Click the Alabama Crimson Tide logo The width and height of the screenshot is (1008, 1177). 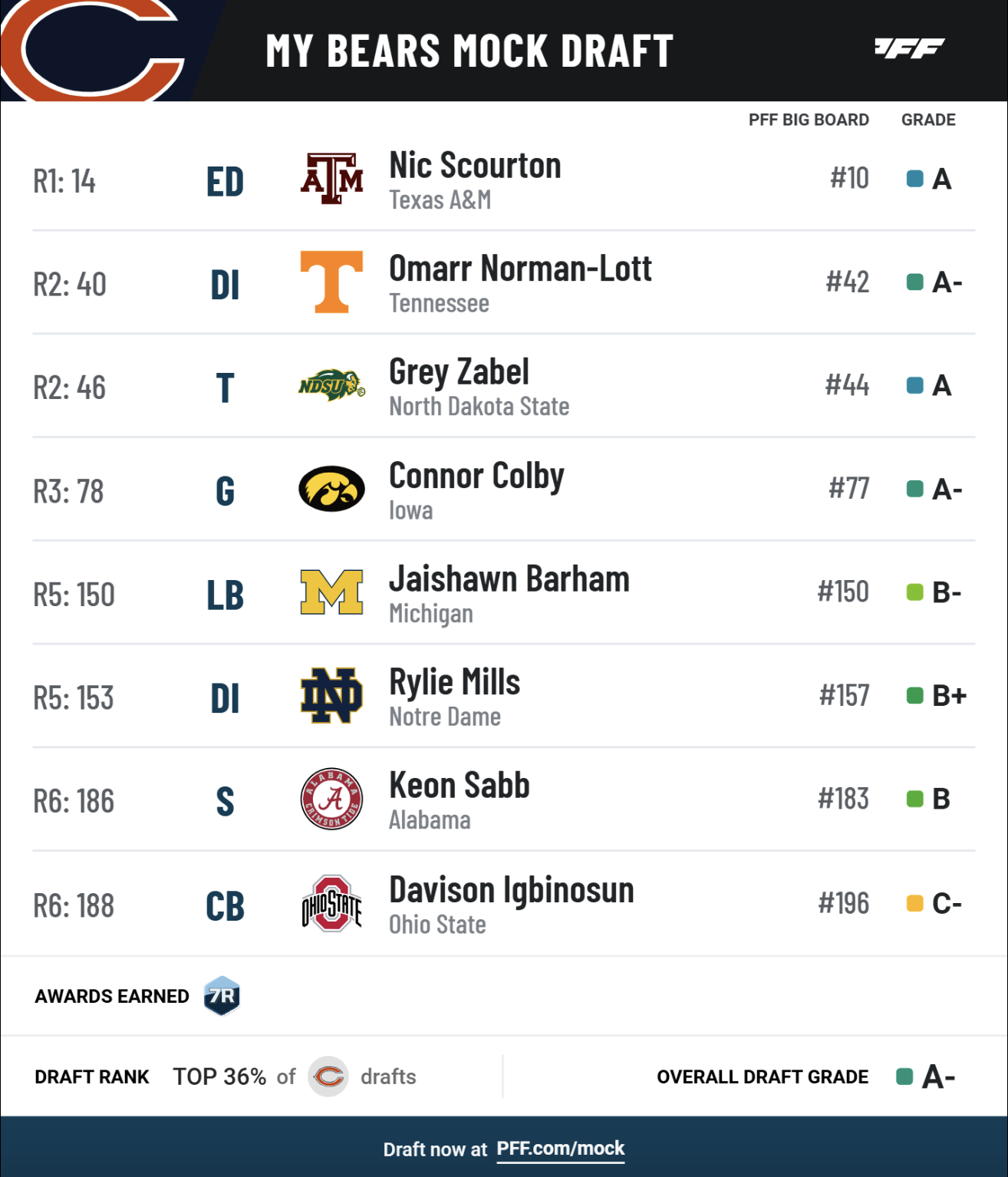click(x=331, y=799)
